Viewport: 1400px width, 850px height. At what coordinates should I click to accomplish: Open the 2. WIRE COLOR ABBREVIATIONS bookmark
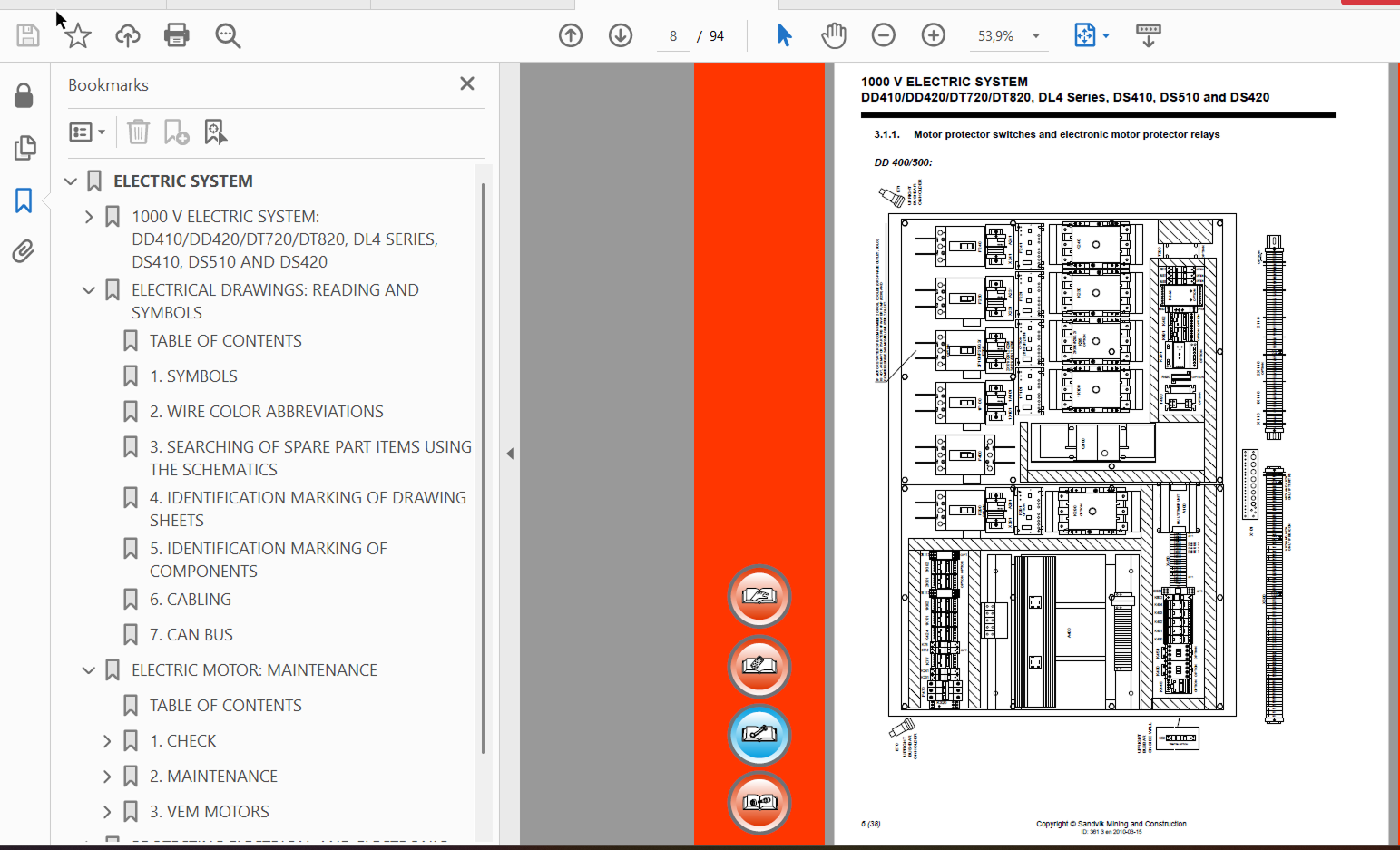pos(266,412)
